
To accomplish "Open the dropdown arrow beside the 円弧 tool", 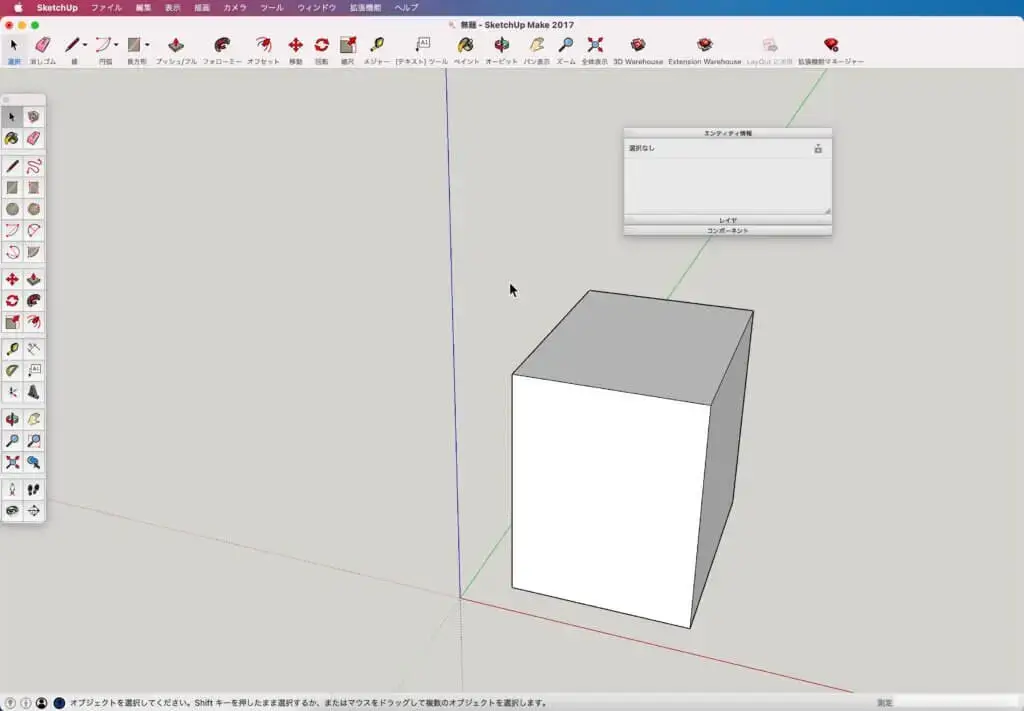I will [116, 45].
